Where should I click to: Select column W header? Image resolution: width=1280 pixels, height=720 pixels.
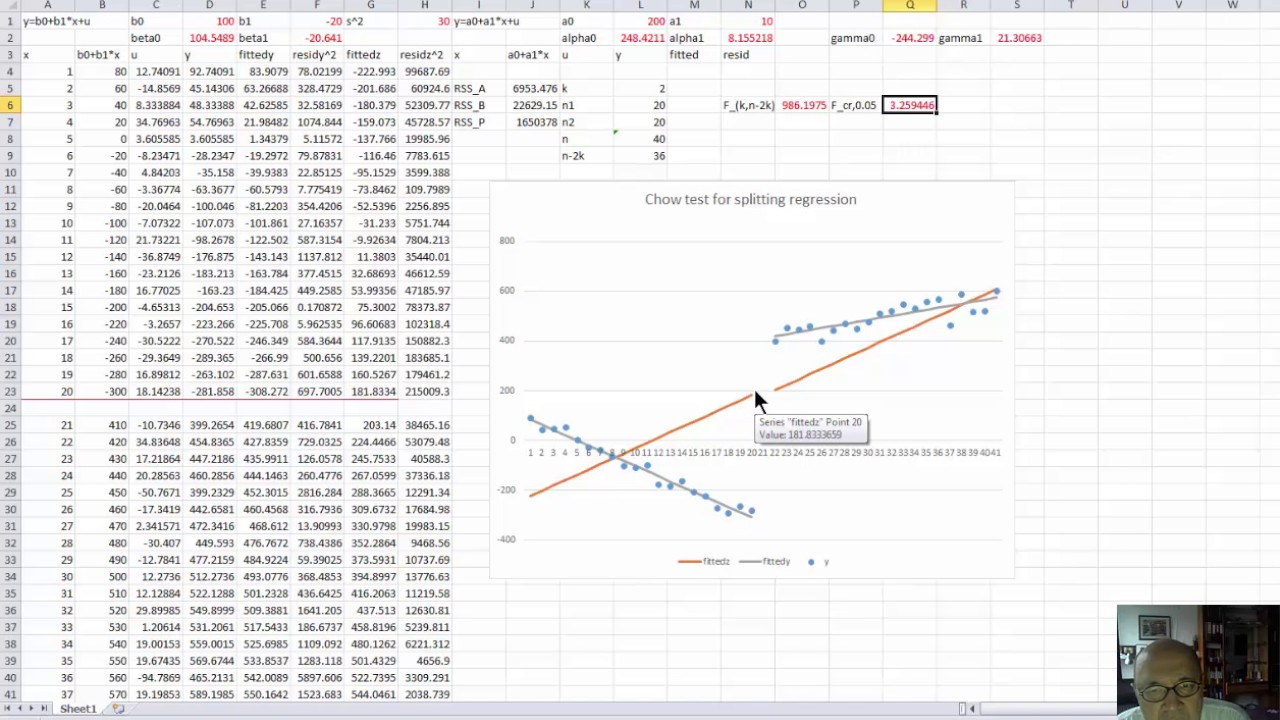point(1233,5)
